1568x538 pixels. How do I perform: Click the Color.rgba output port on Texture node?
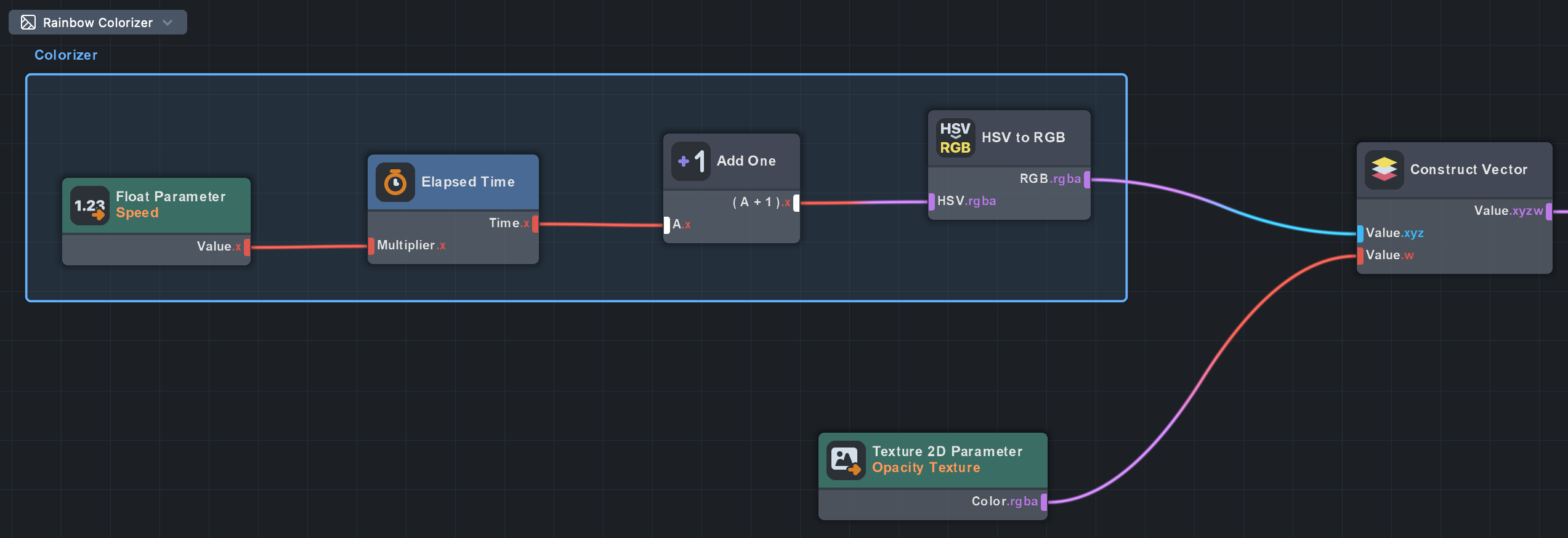[1044, 502]
